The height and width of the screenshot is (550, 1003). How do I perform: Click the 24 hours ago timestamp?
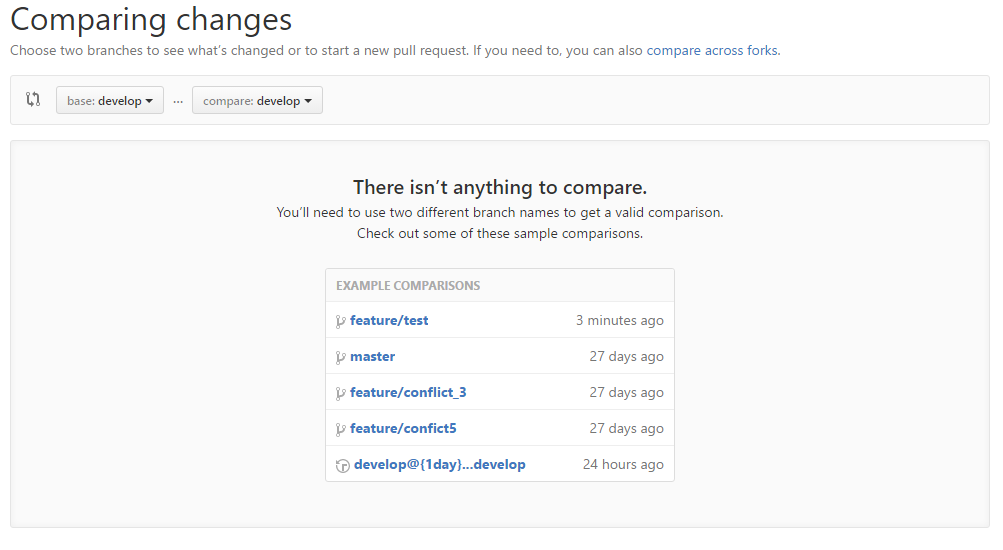623,465
